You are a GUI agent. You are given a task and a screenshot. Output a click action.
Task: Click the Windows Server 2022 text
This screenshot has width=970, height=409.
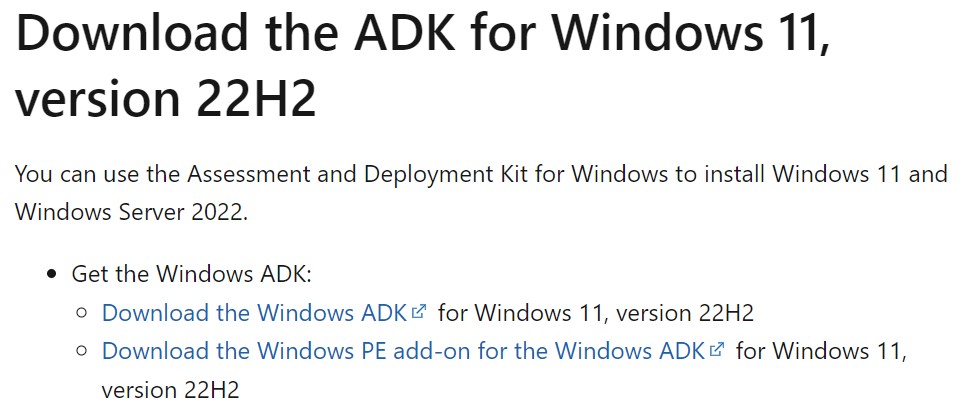click(x=131, y=212)
